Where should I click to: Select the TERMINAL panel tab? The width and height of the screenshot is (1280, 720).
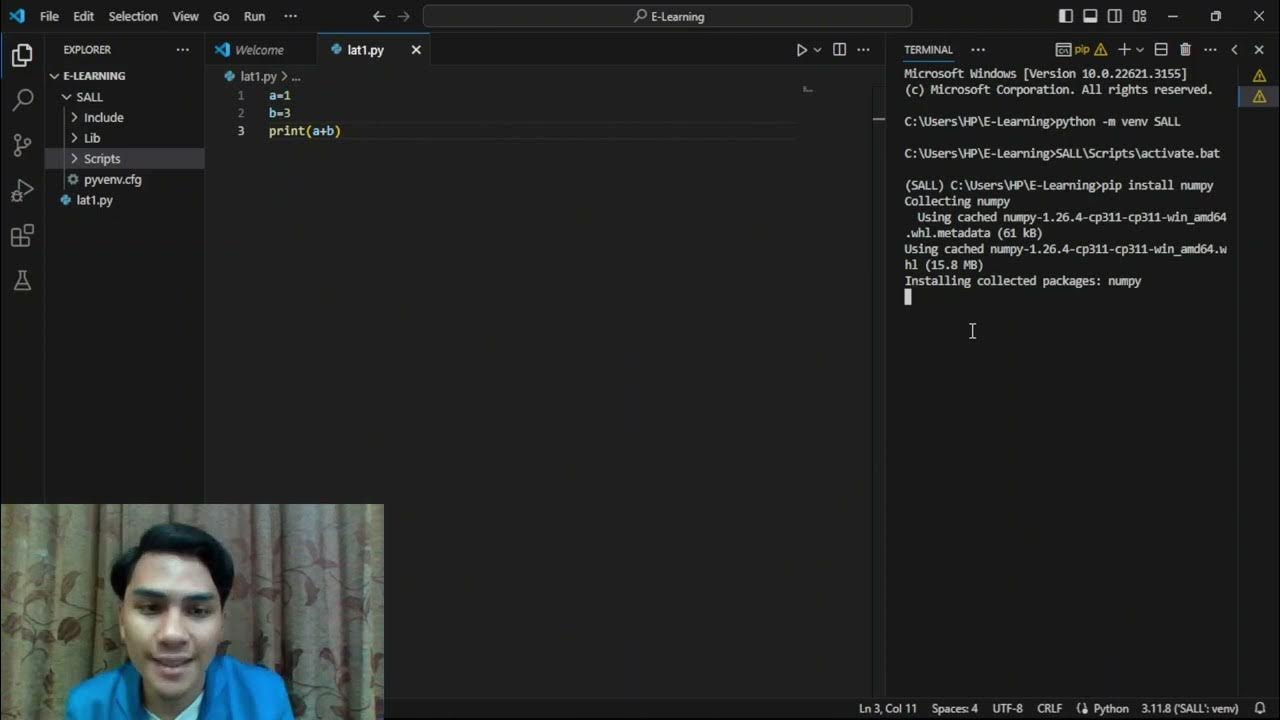tap(928, 50)
